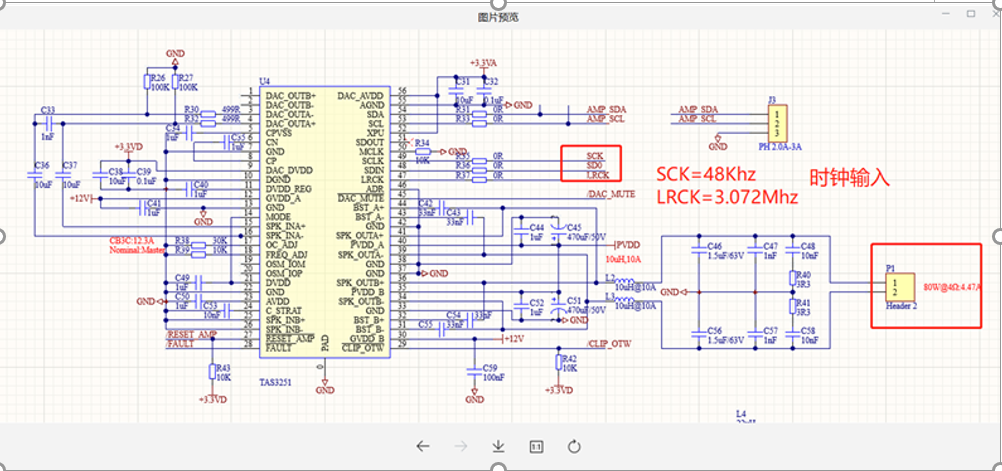Download the previewed schematic image
1002x471 pixels.
[498, 447]
